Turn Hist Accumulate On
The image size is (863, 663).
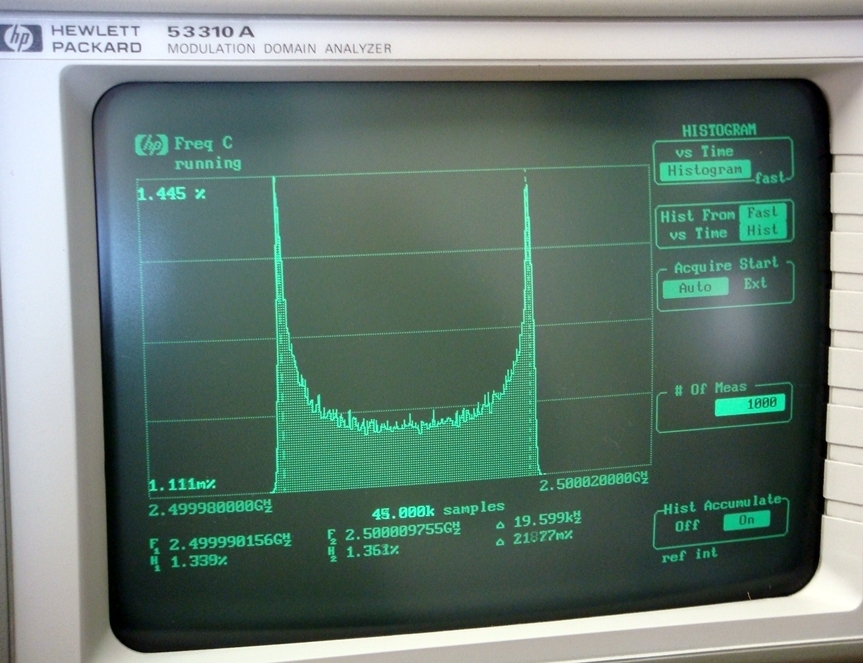pos(746,520)
